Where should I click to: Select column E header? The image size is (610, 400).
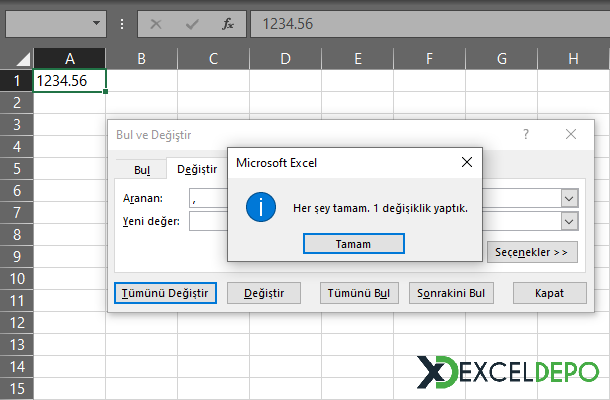(x=358, y=59)
